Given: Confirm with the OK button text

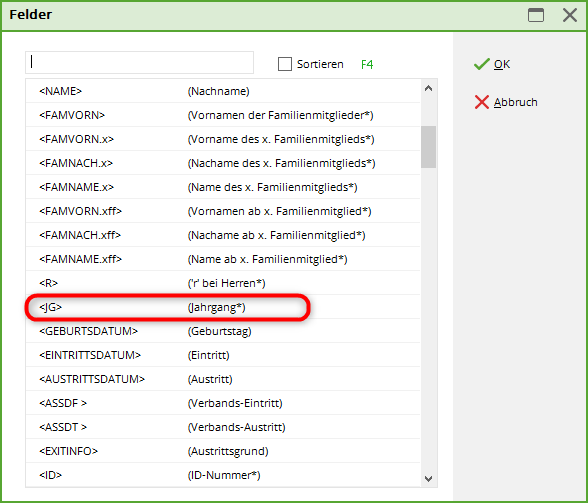Looking at the screenshot, I should click(502, 65).
